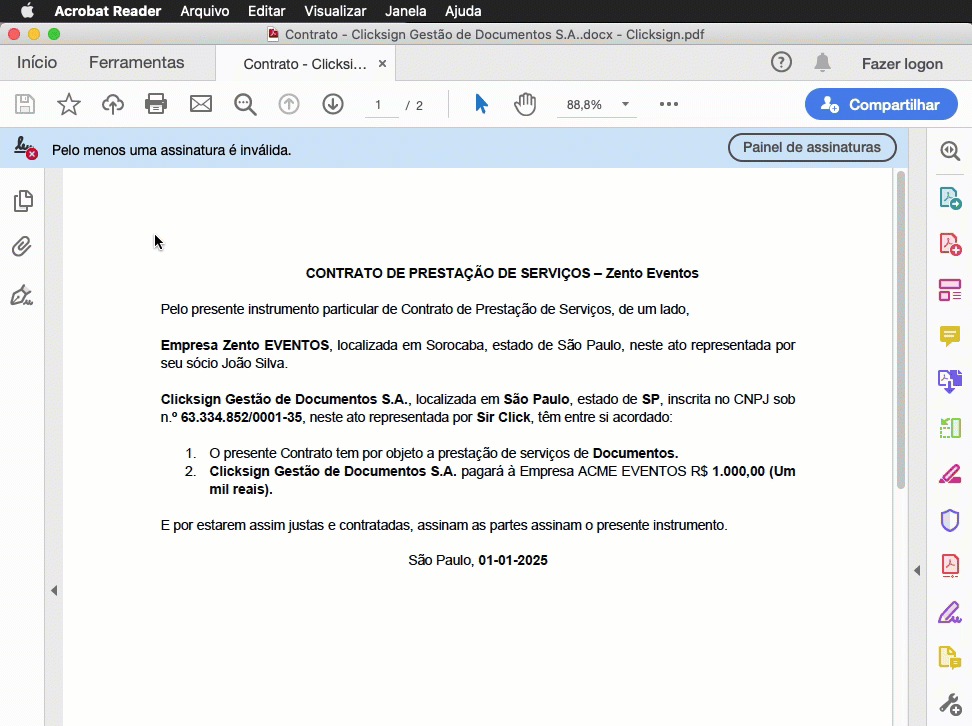This screenshot has height=726, width=972.
Task: Click the 'Pelo menos uma assinatura é inválida' message
Action: coord(171,150)
